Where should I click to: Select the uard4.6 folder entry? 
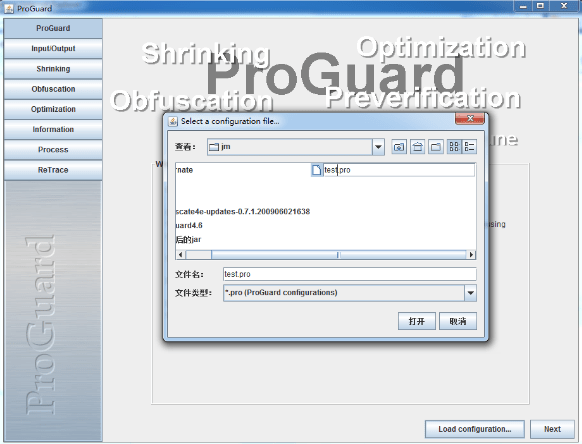[189, 225]
